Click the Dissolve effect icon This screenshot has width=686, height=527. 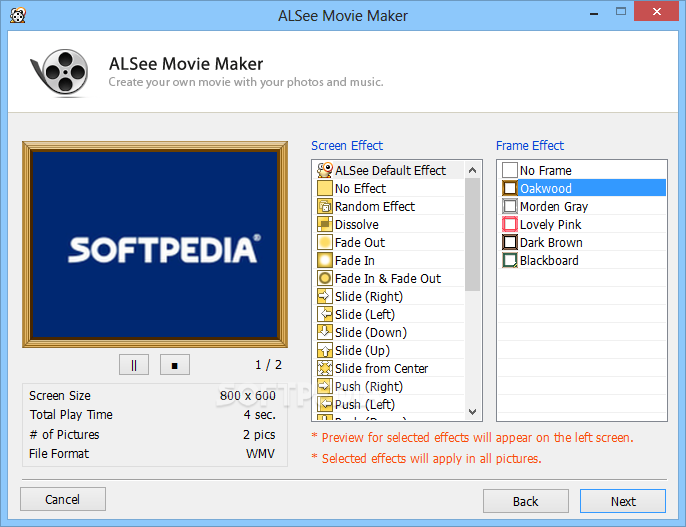coord(325,224)
